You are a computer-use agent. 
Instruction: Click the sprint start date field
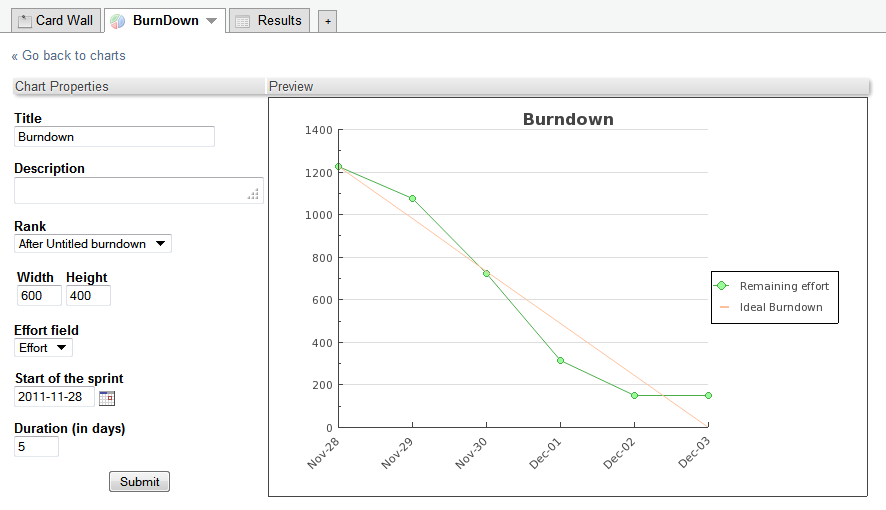click(54, 396)
